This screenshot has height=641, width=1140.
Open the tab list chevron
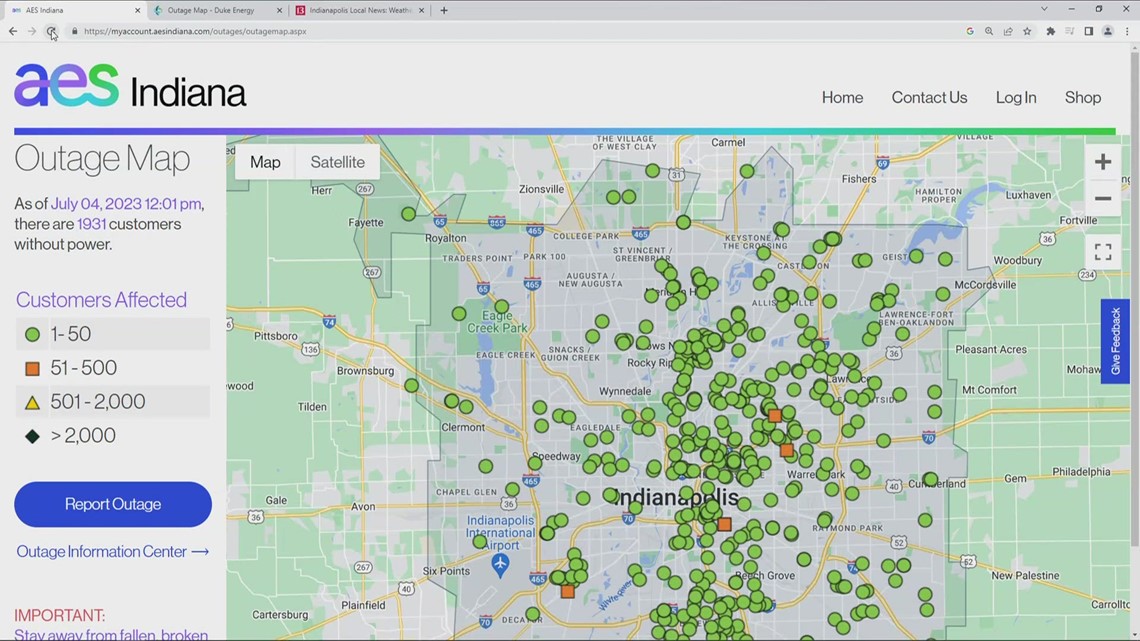point(1044,9)
